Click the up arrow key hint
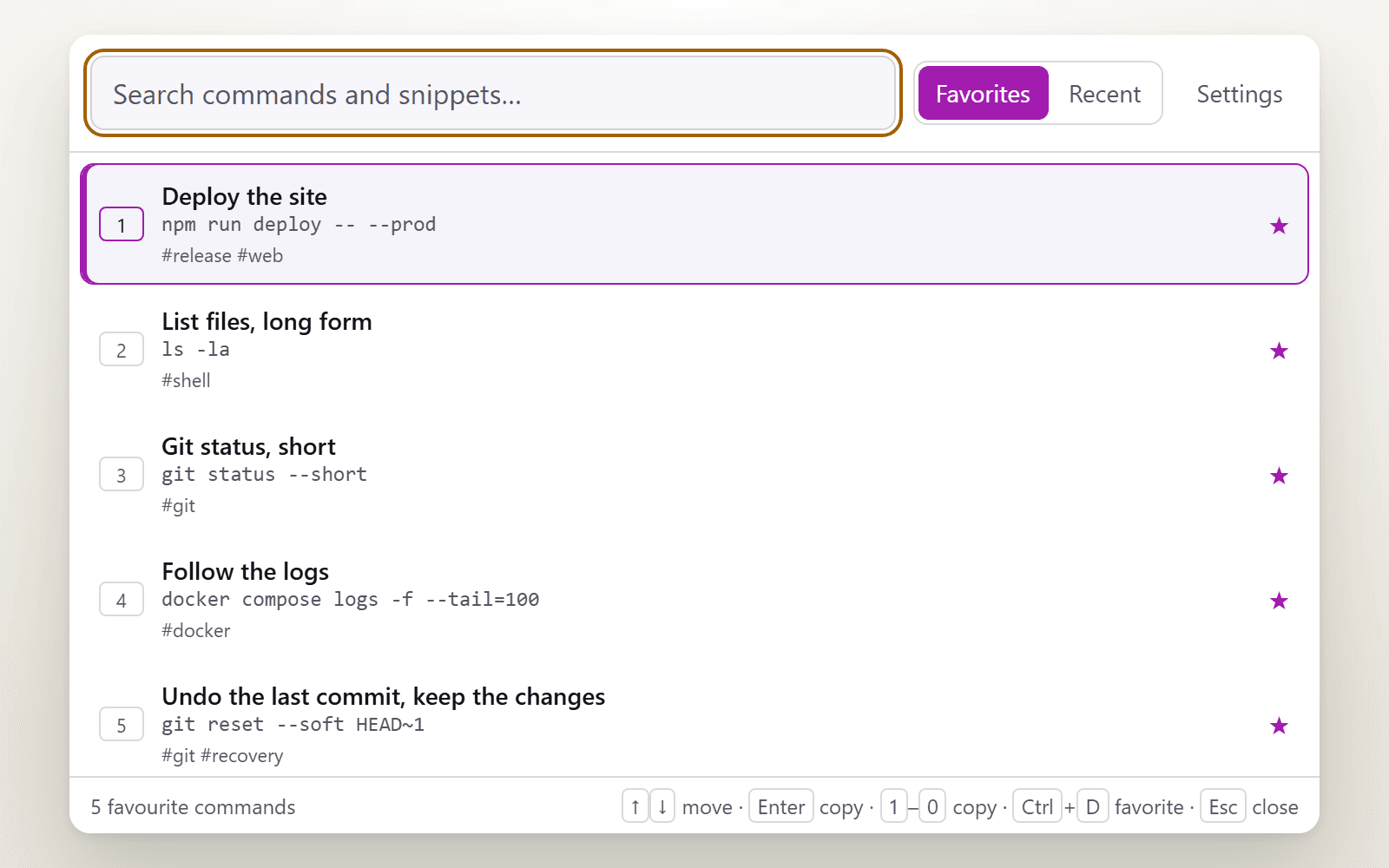Screen dimensions: 1389x868 coord(635,806)
